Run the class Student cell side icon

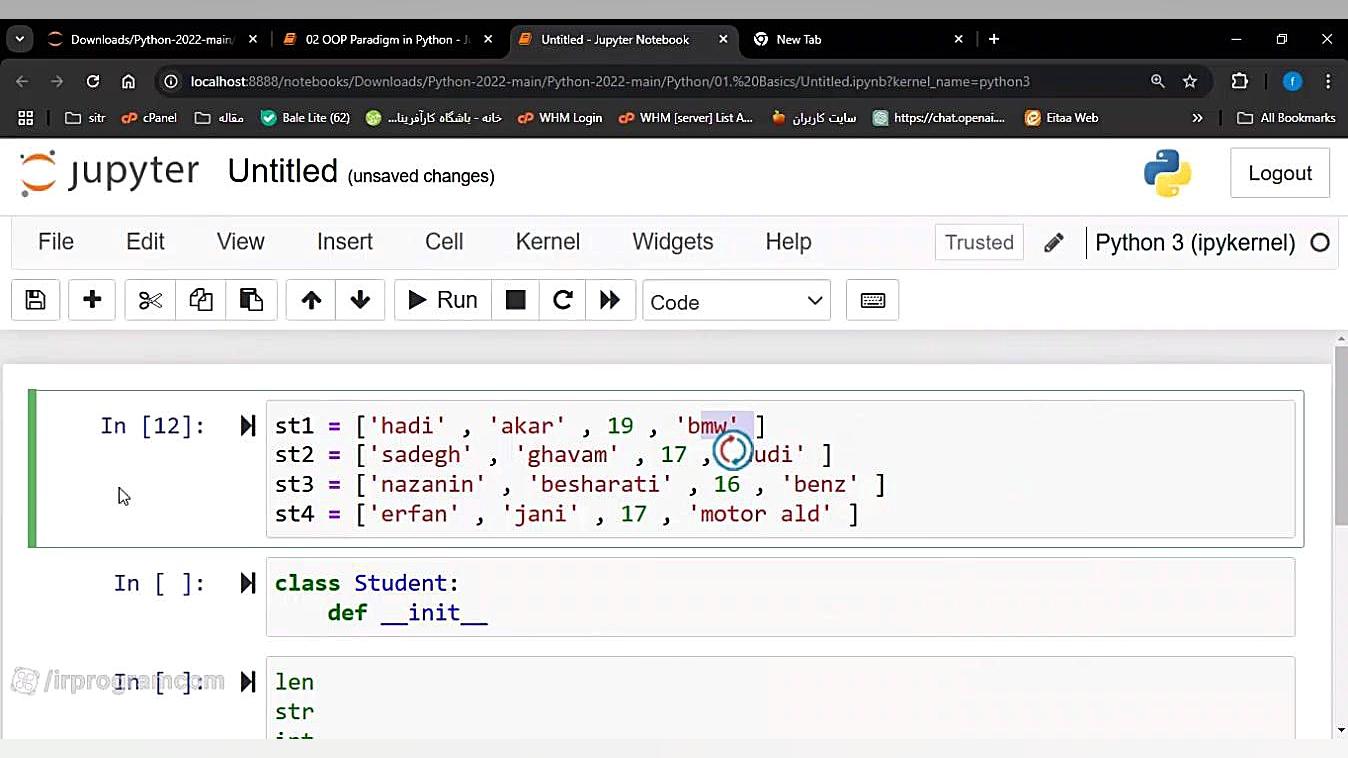coord(248,583)
